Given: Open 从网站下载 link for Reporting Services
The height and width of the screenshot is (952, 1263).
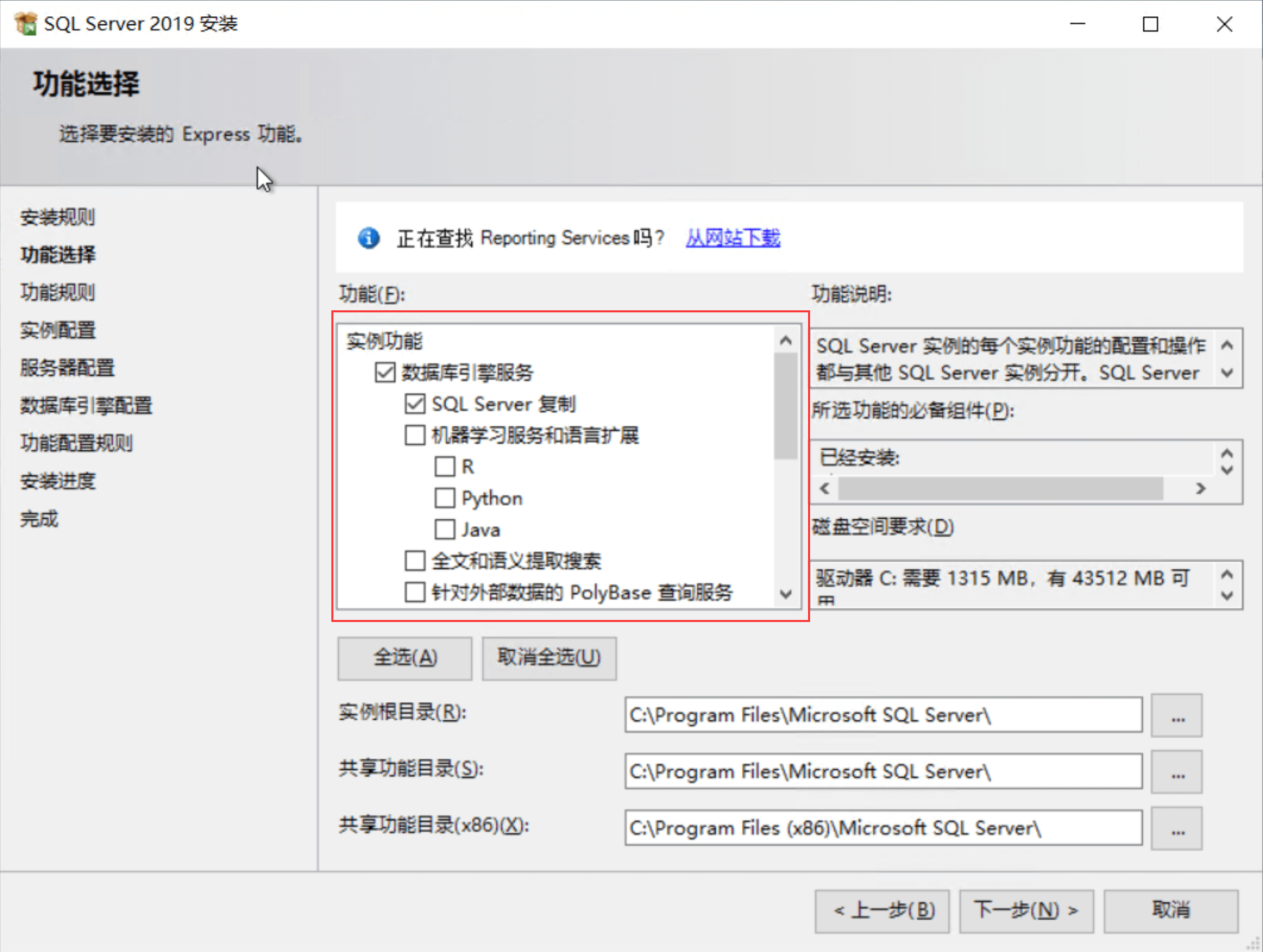Looking at the screenshot, I should click(732, 238).
